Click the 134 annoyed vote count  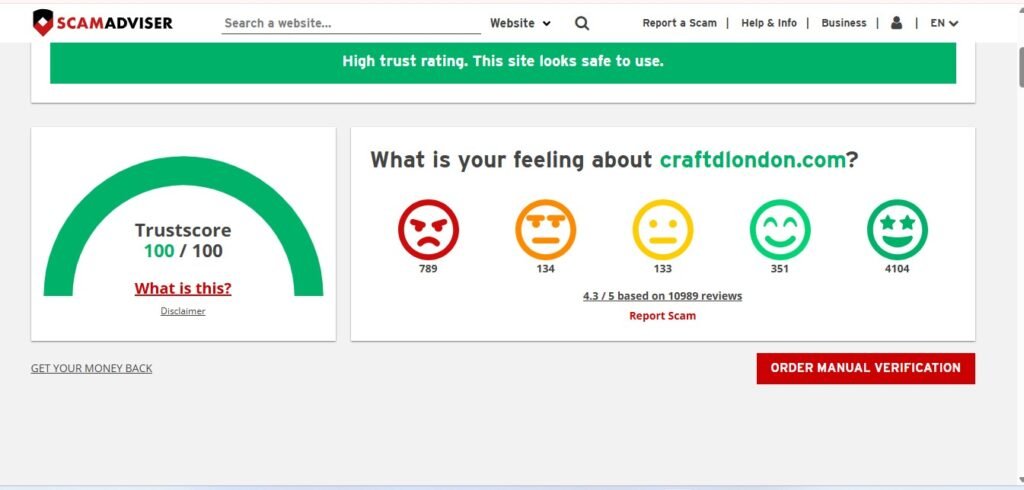[545, 269]
